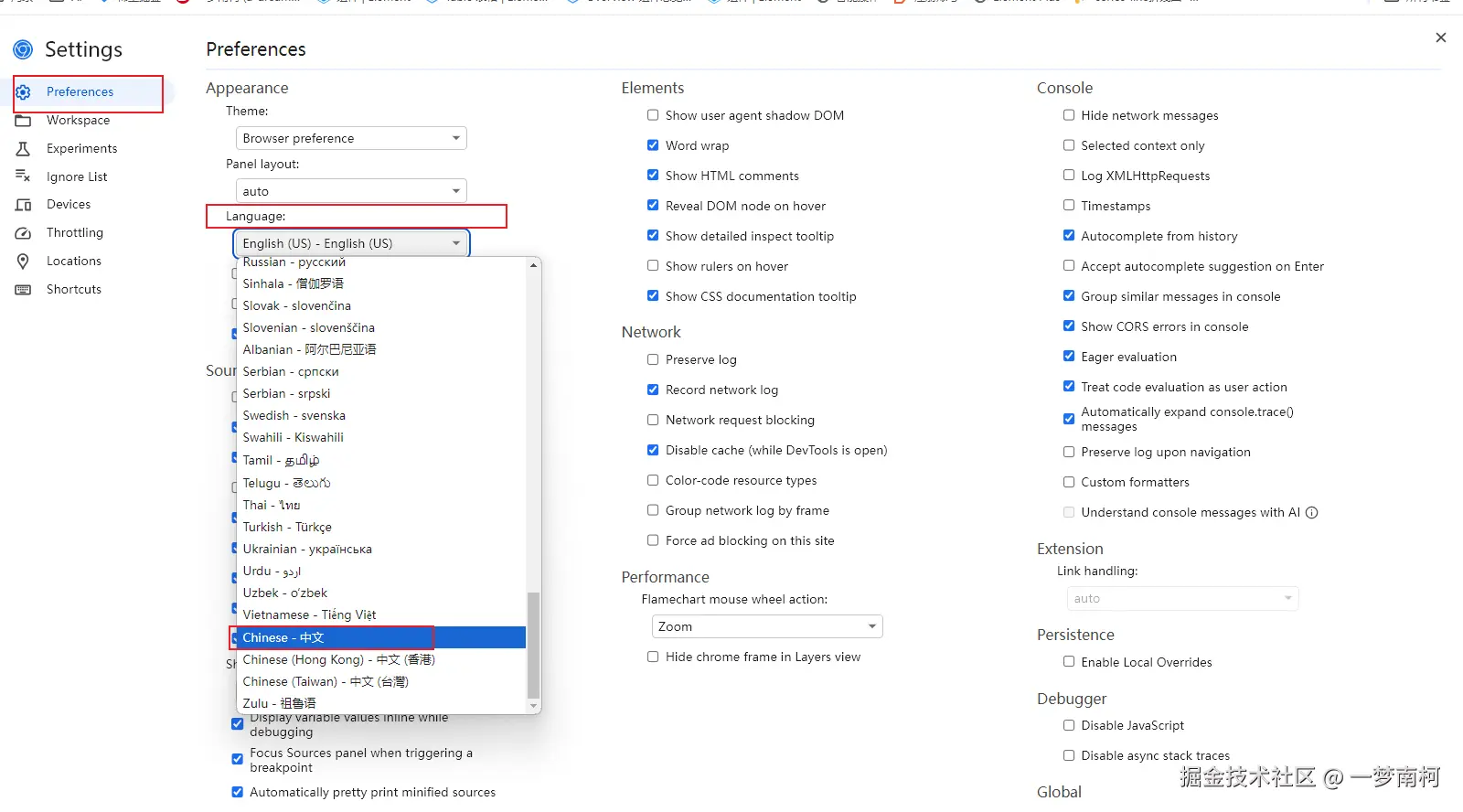Click the Devices icon in sidebar
The width and height of the screenshot is (1463, 812).
pos(24,205)
